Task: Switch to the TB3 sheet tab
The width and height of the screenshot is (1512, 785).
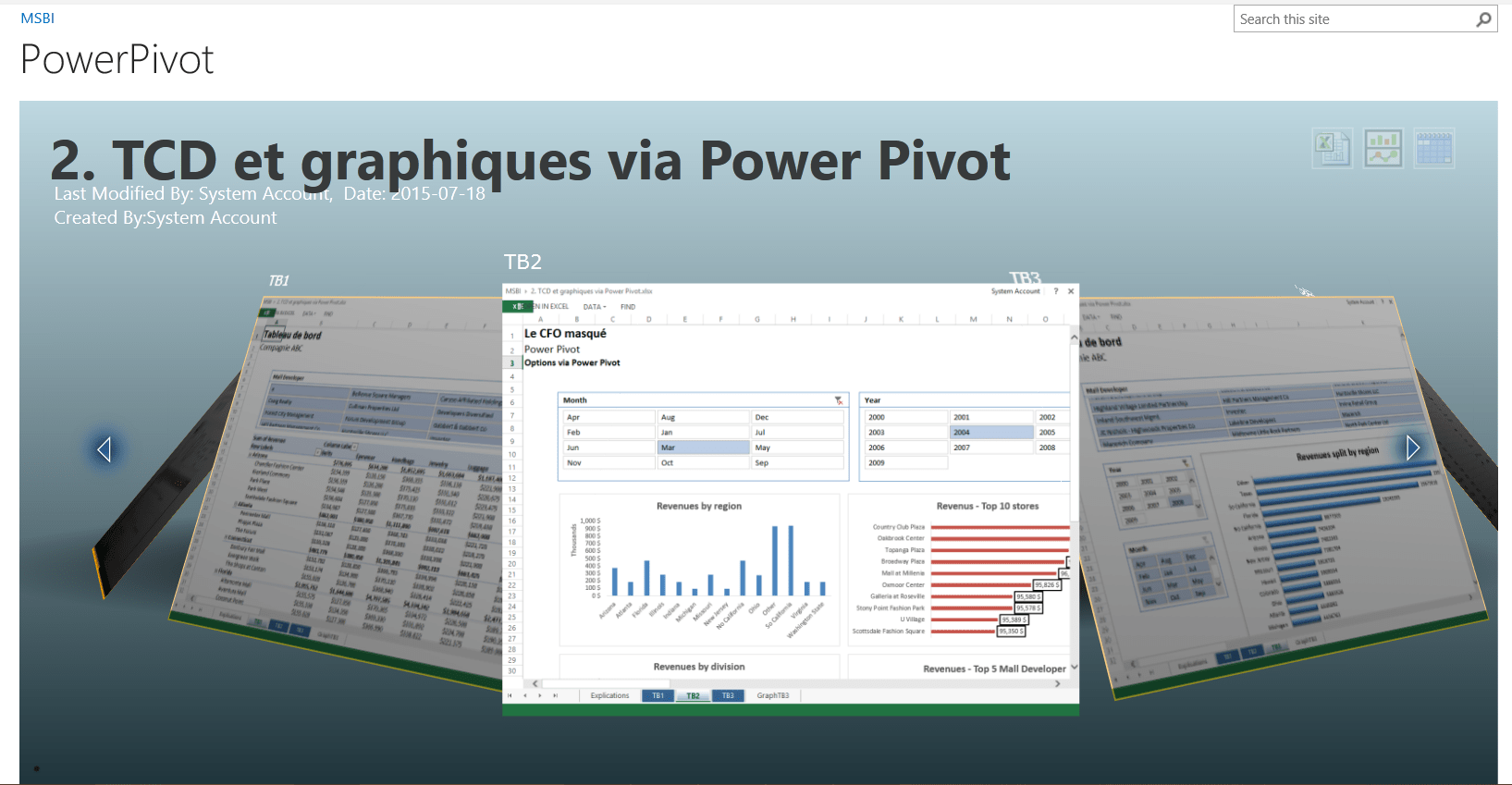Action: [x=728, y=695]
